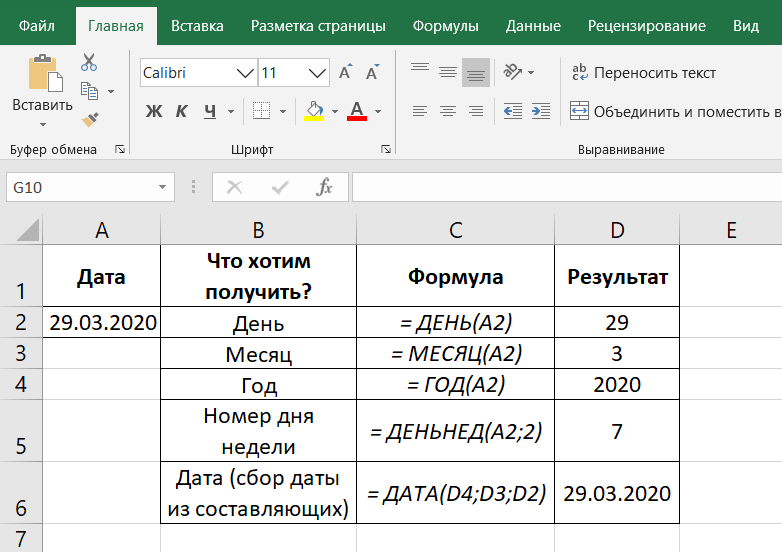Image resolution: width=782 pixels, height=552 pixels.
Task: Align text to the bottom of the cell
Action: (x=476, y=73)
